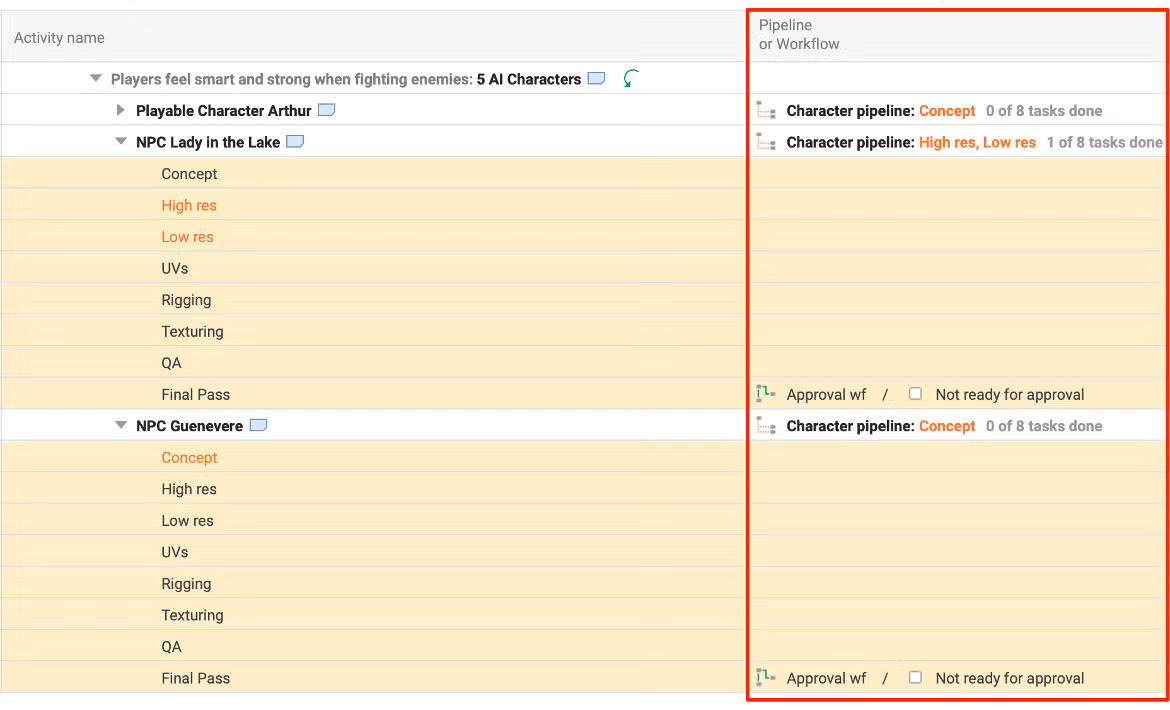The image size is (1170, 710).
Task: Select Low res task under NPC Guenevere
Action: click(187, 521)
